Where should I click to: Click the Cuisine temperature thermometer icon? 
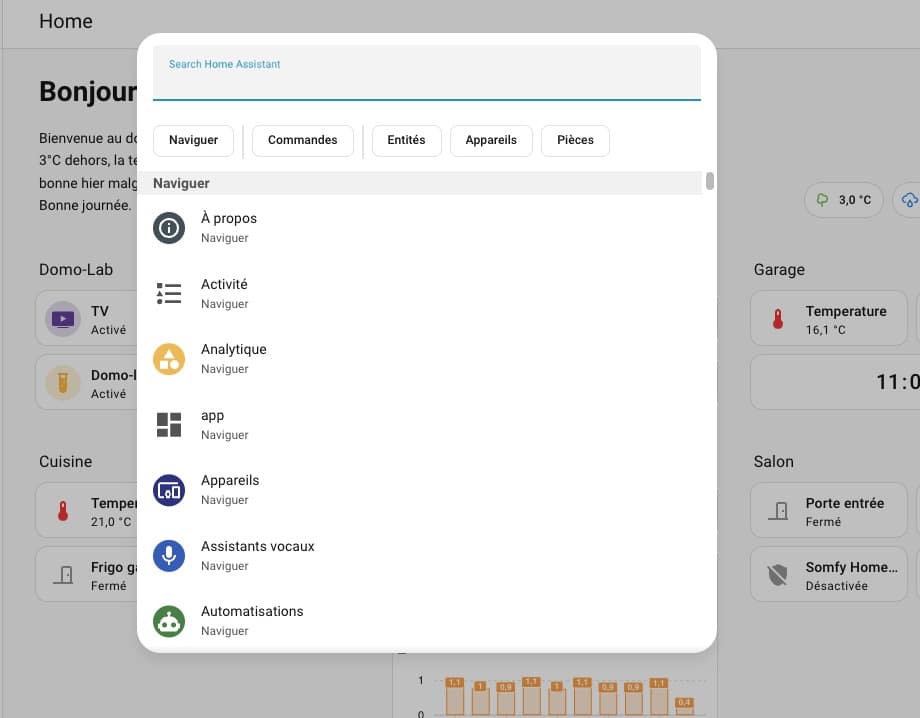62,512
